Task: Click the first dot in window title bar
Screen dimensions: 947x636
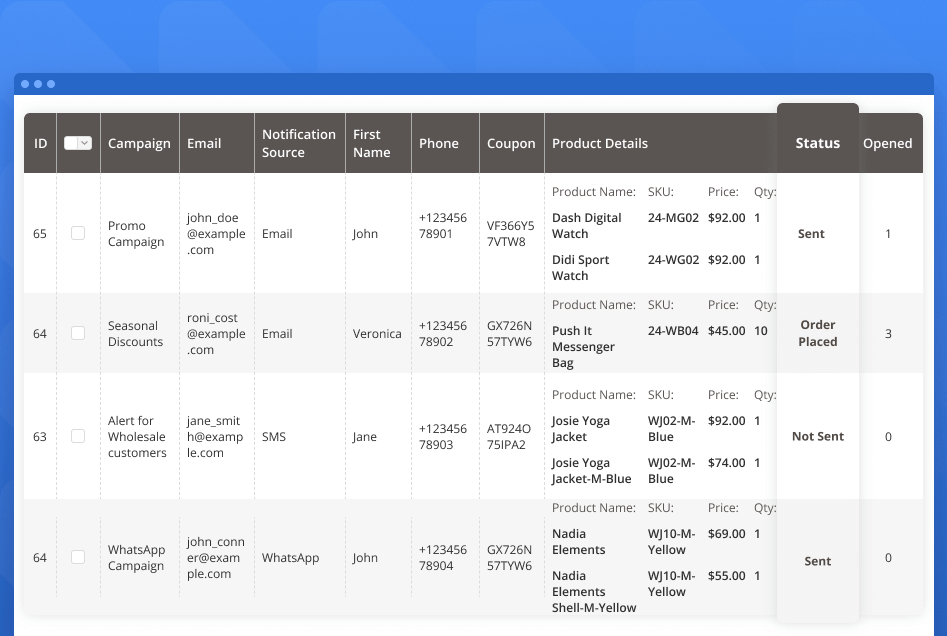Action: [x=25, y=84]
